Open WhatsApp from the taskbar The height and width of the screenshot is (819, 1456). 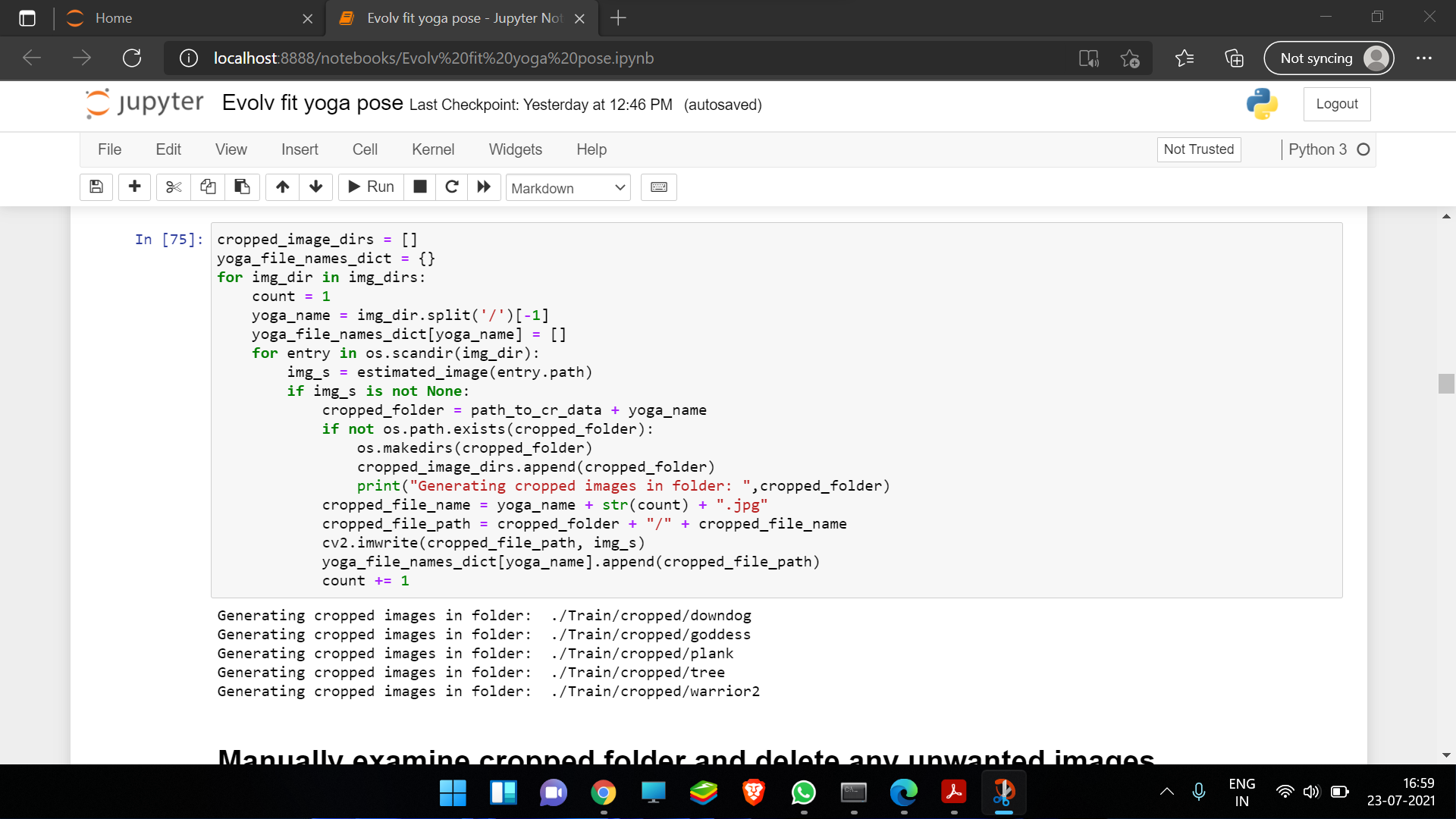tap(804, 792)
